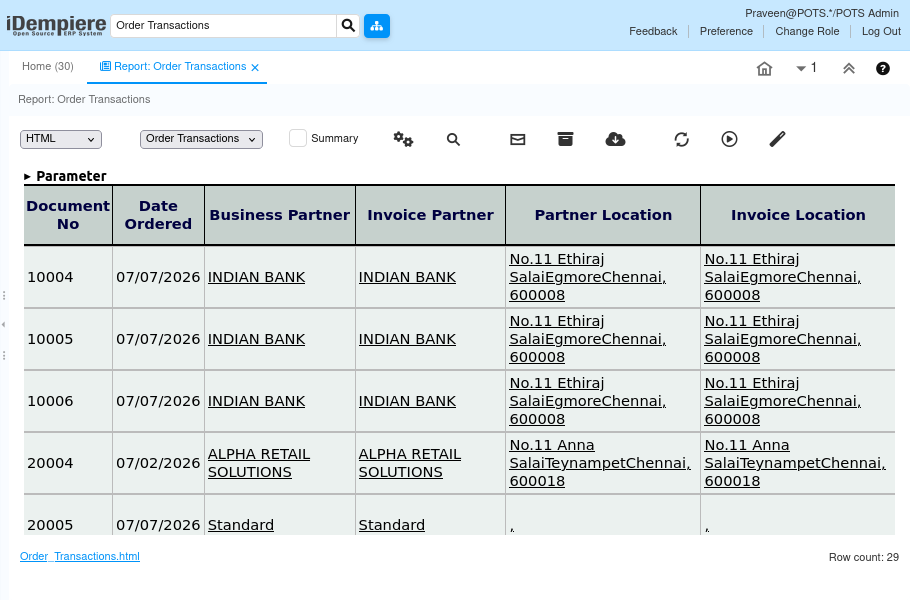Click the find magnifier in report toolbar

coord(453,139)
